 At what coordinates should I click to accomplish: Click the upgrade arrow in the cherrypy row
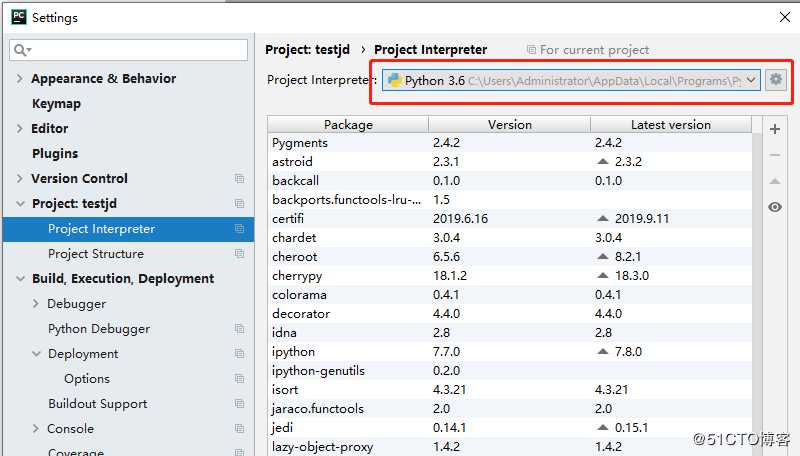click(x=603, y=276)
